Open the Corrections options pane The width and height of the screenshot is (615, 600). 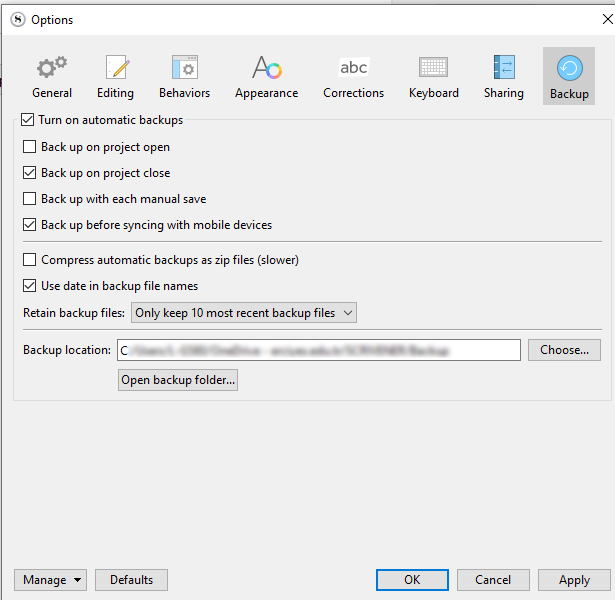point(353,77)
